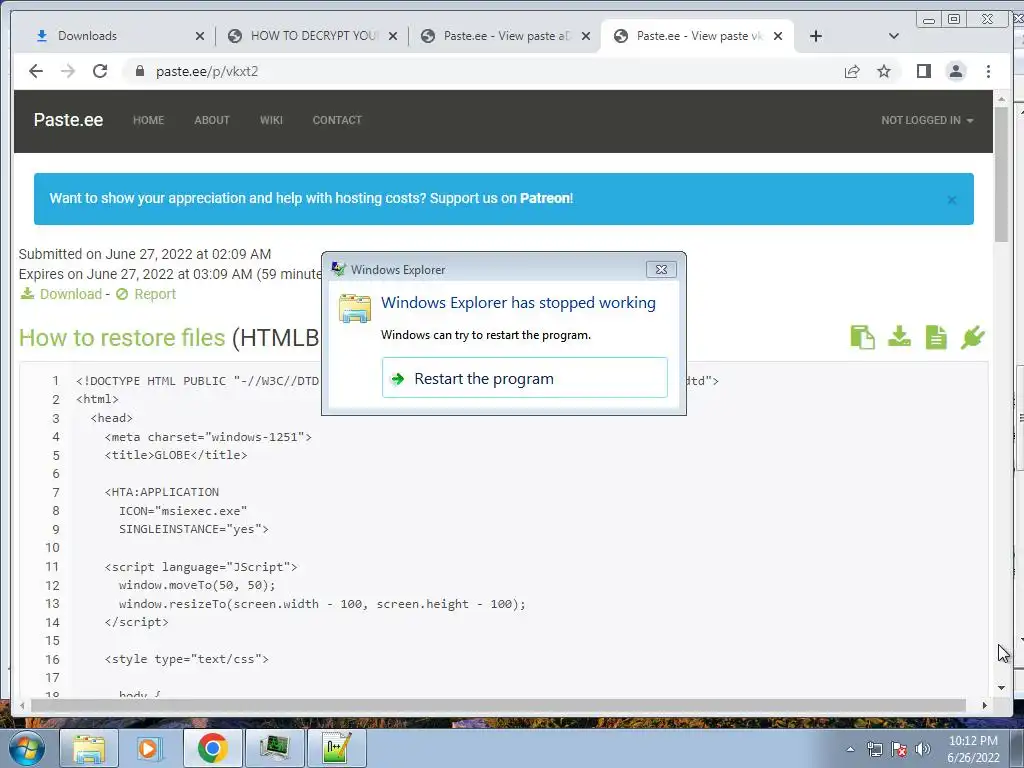Bookmark this tab with the star icon

(x=884, y=71)
